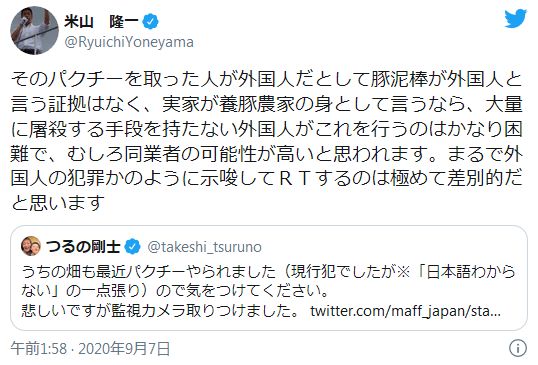Open the @RyuichiYoneyama handle
538x365 pixels.
(x=129, y=42)
